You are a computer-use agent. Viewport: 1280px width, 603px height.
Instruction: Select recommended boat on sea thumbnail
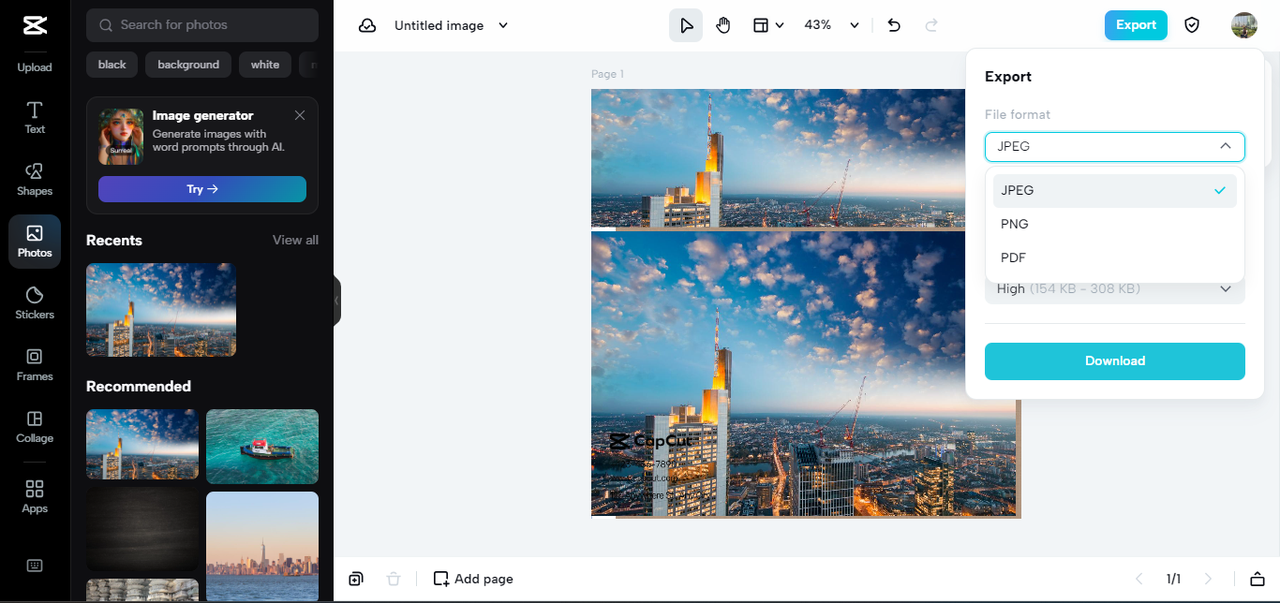click(x=262, y=447)
